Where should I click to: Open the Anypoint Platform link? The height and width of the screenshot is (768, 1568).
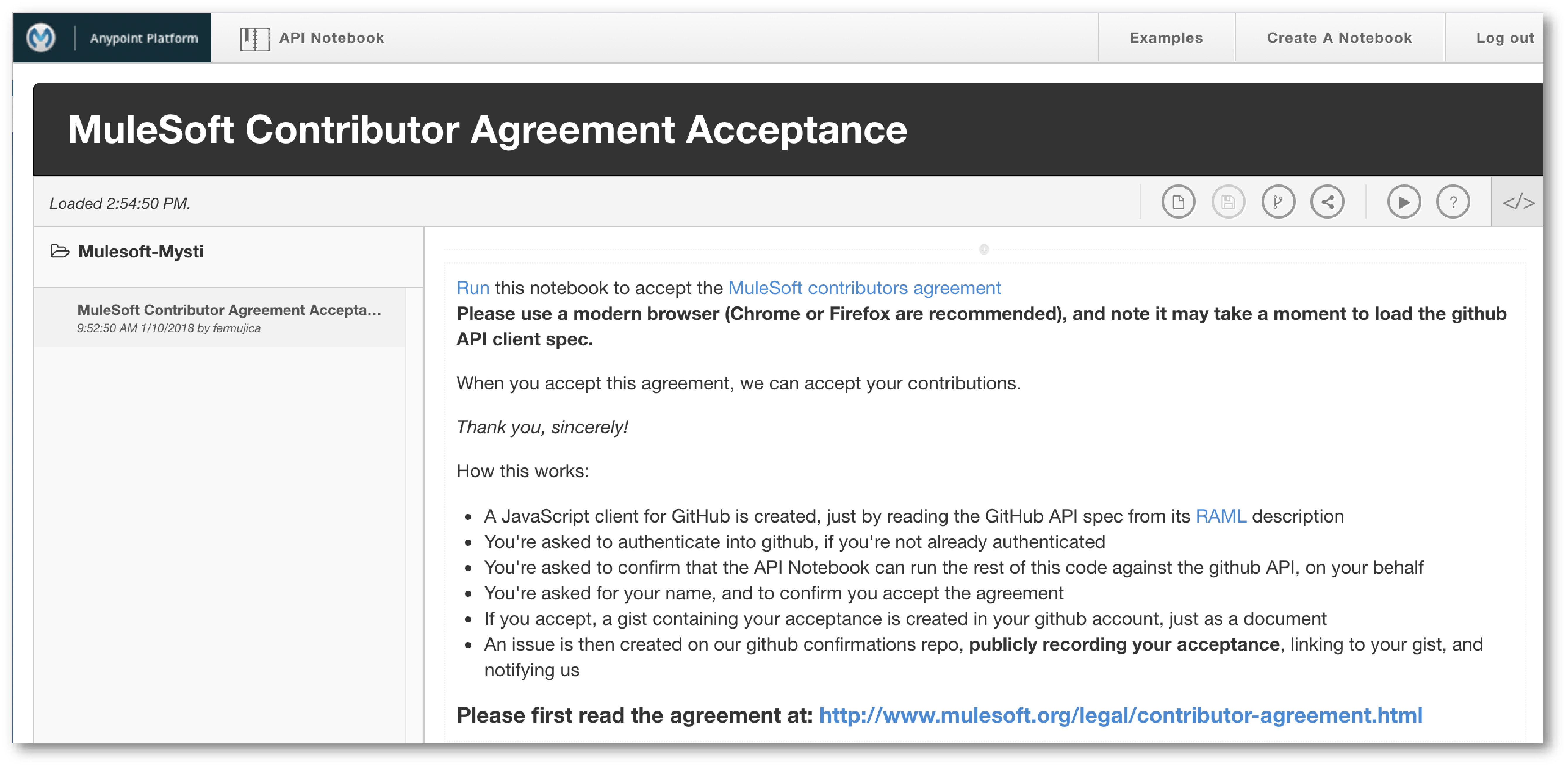pos(144,38)
